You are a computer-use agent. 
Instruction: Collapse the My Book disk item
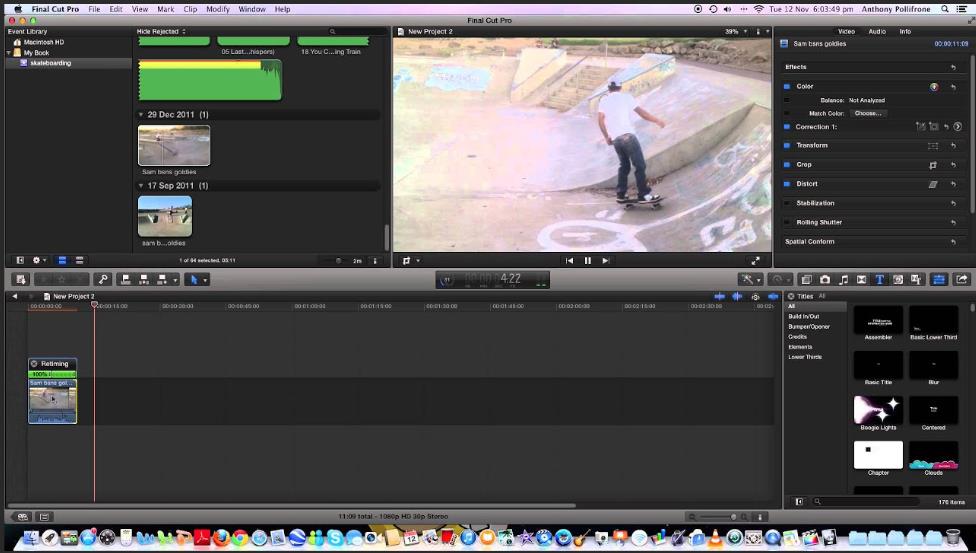tap(9, 53)
